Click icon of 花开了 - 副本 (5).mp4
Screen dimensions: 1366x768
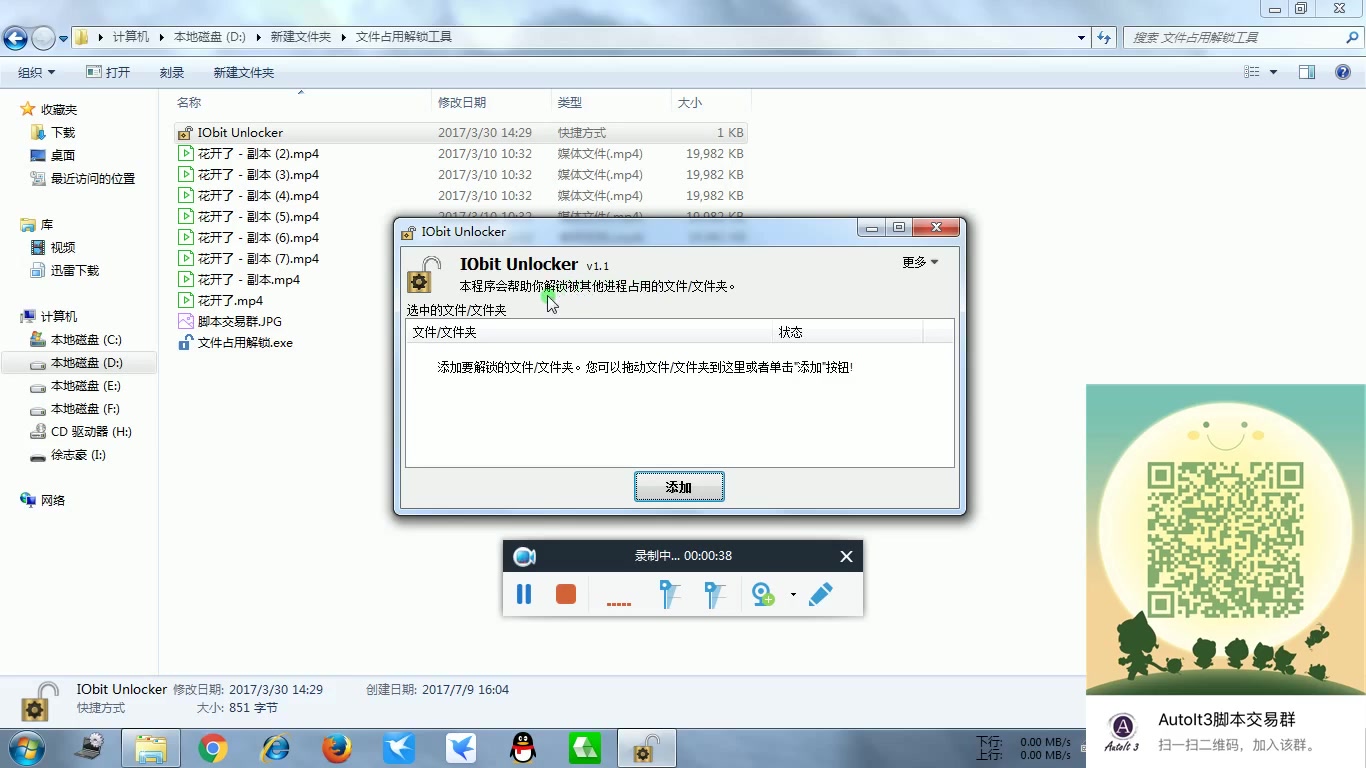coord(185,217)
